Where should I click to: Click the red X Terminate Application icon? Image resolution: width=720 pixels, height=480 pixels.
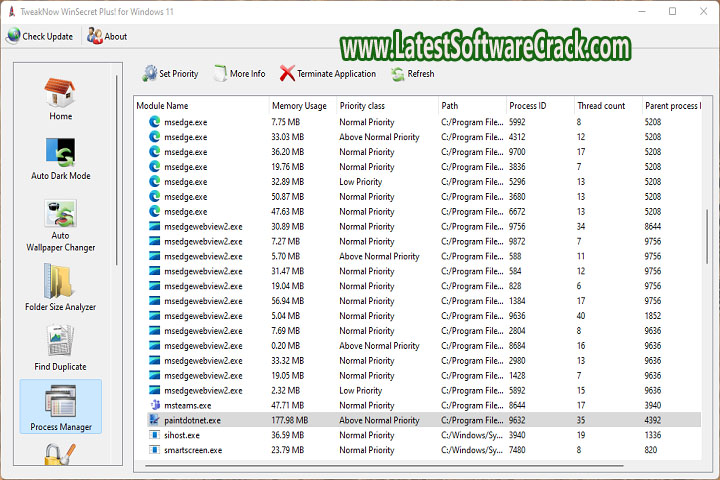287,73
